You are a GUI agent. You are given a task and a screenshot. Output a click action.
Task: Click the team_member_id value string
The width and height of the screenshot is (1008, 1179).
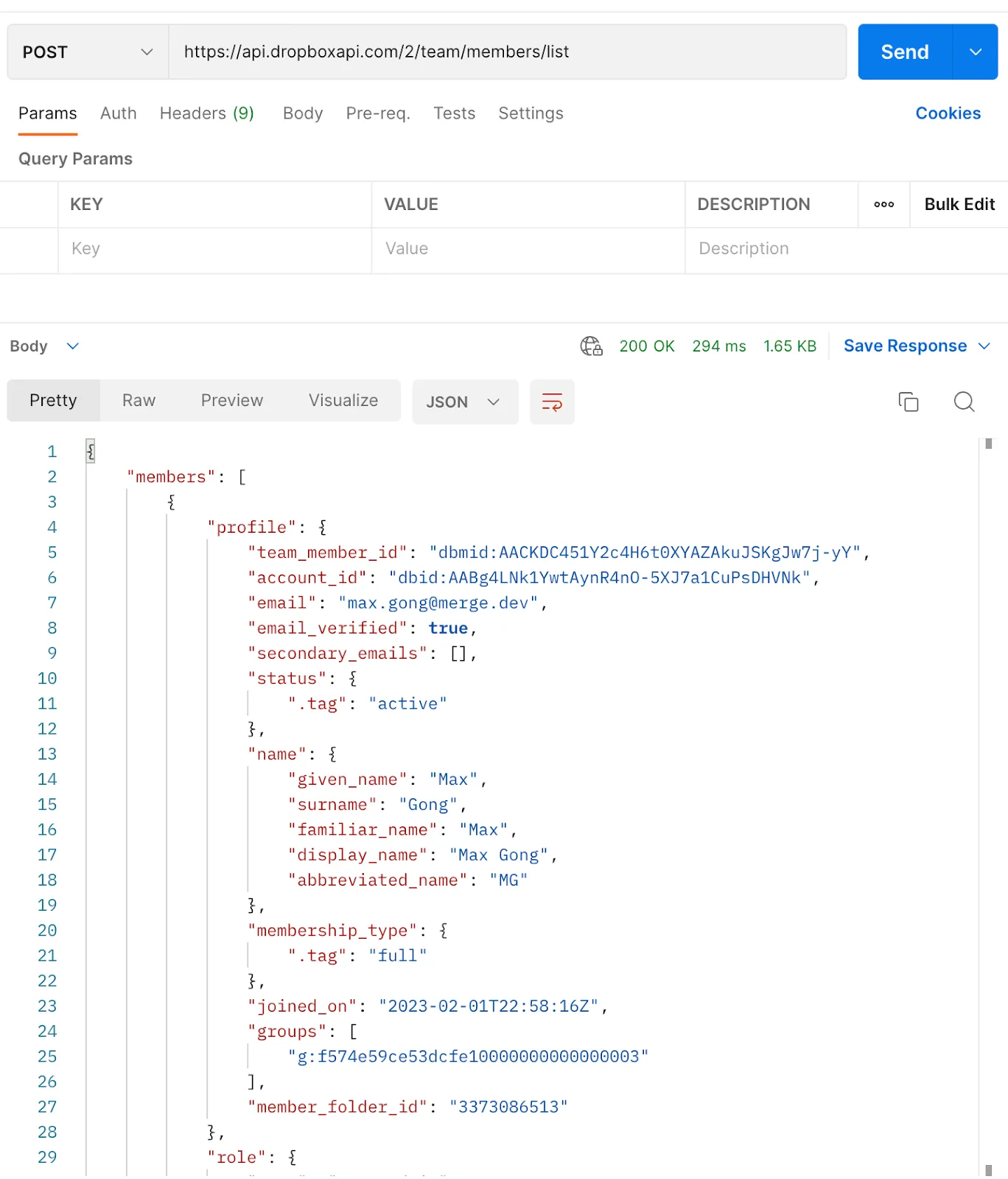pyautogui.click(x=645, y=553)
